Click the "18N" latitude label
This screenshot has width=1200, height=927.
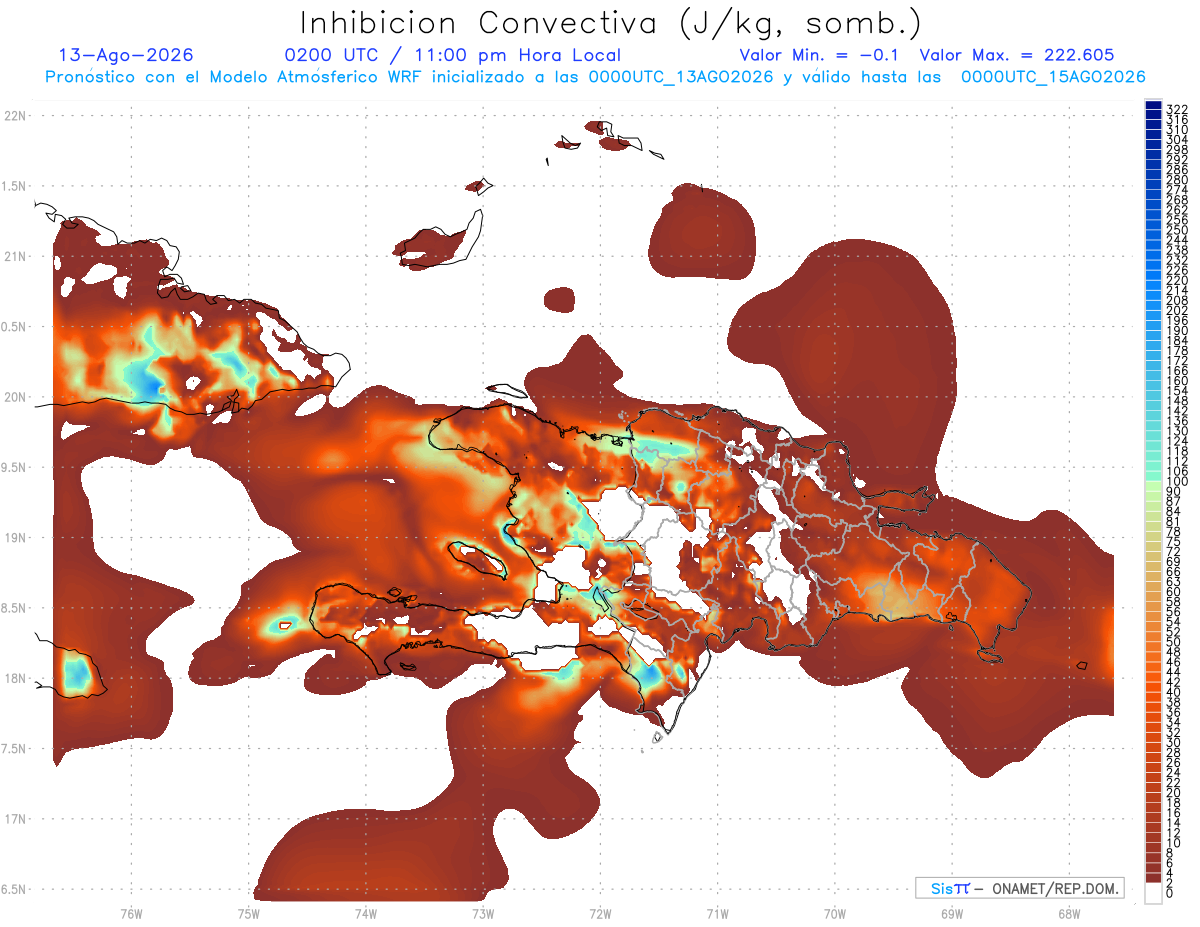pos(14,678)
